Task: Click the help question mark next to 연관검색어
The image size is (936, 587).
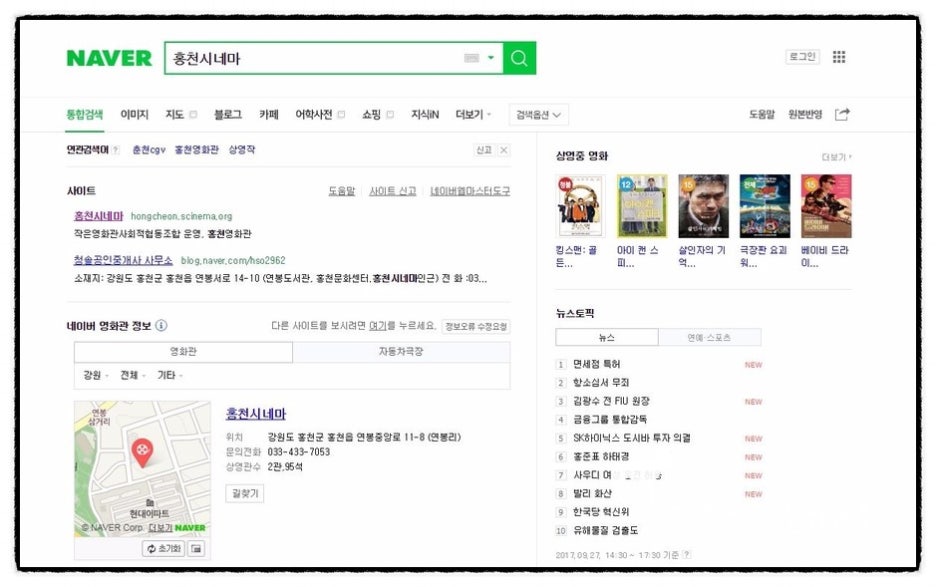Action: [x=116, y=150]
